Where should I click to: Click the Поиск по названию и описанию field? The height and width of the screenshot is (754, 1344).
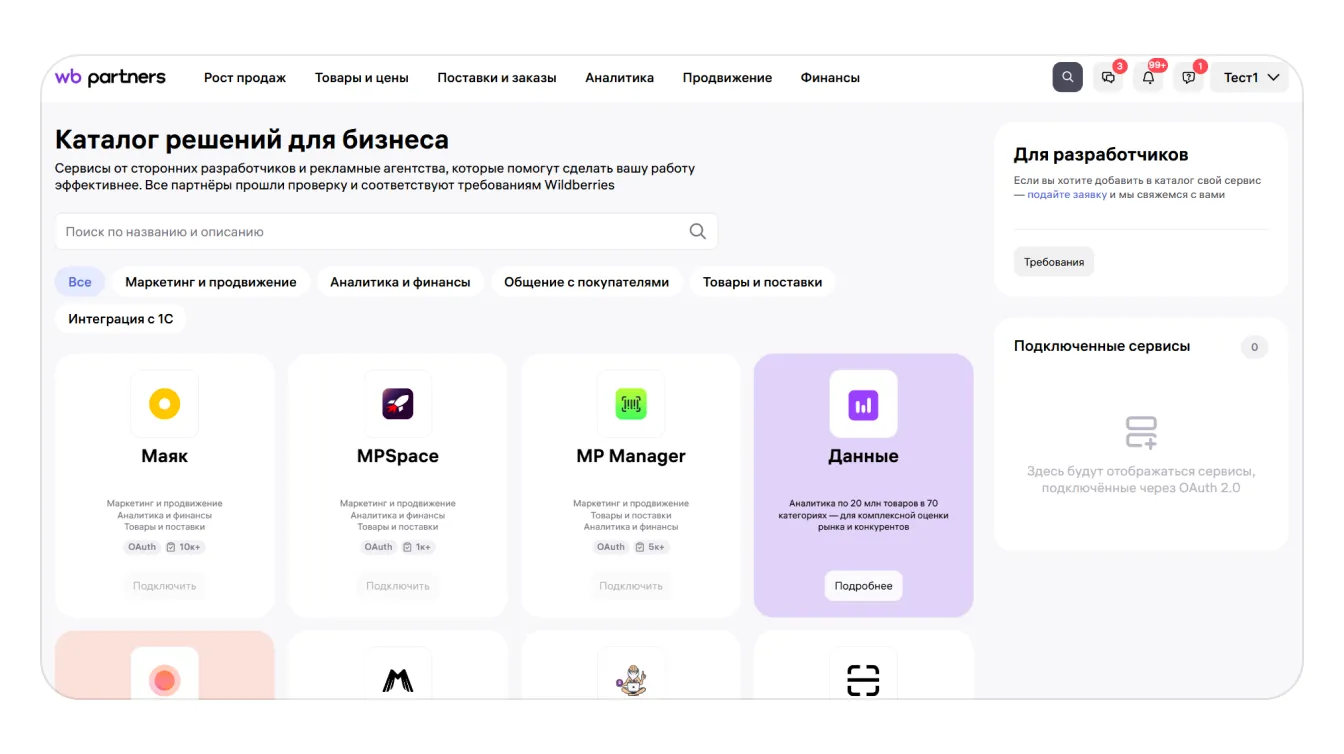[x=370, y=232]
